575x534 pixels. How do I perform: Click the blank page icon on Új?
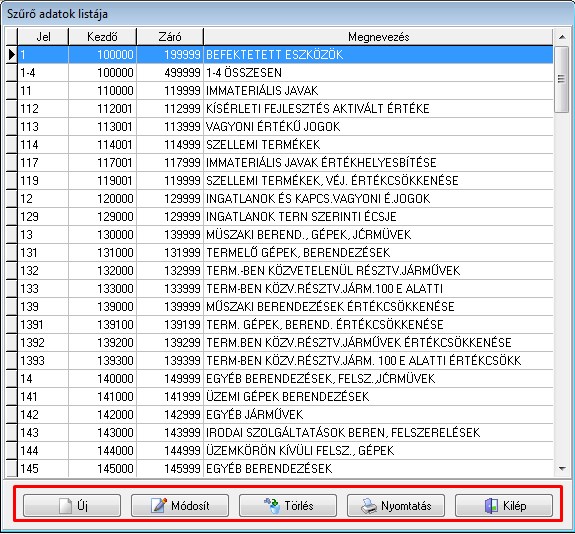click(x=65, y=506)
